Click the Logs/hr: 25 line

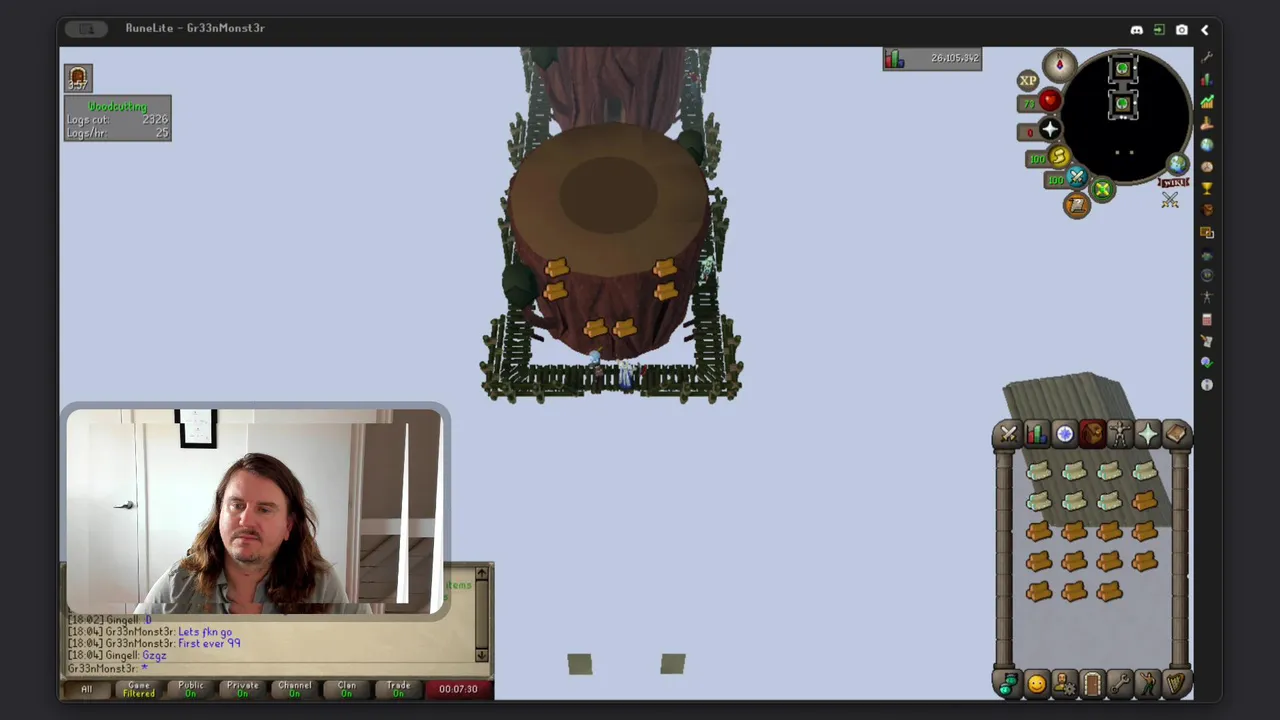117,133
